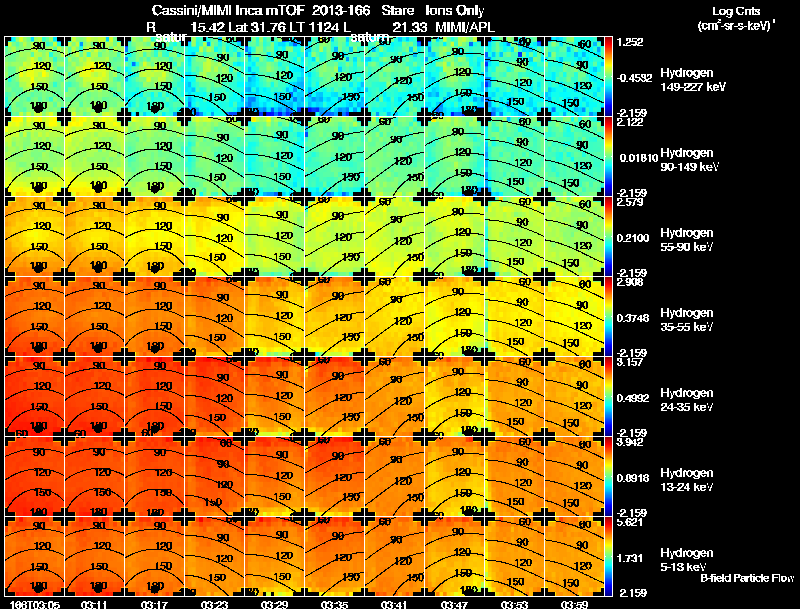800x609 pixels.
Task: Open the 149-227 keV panel at 03:41
Action: 395,77
